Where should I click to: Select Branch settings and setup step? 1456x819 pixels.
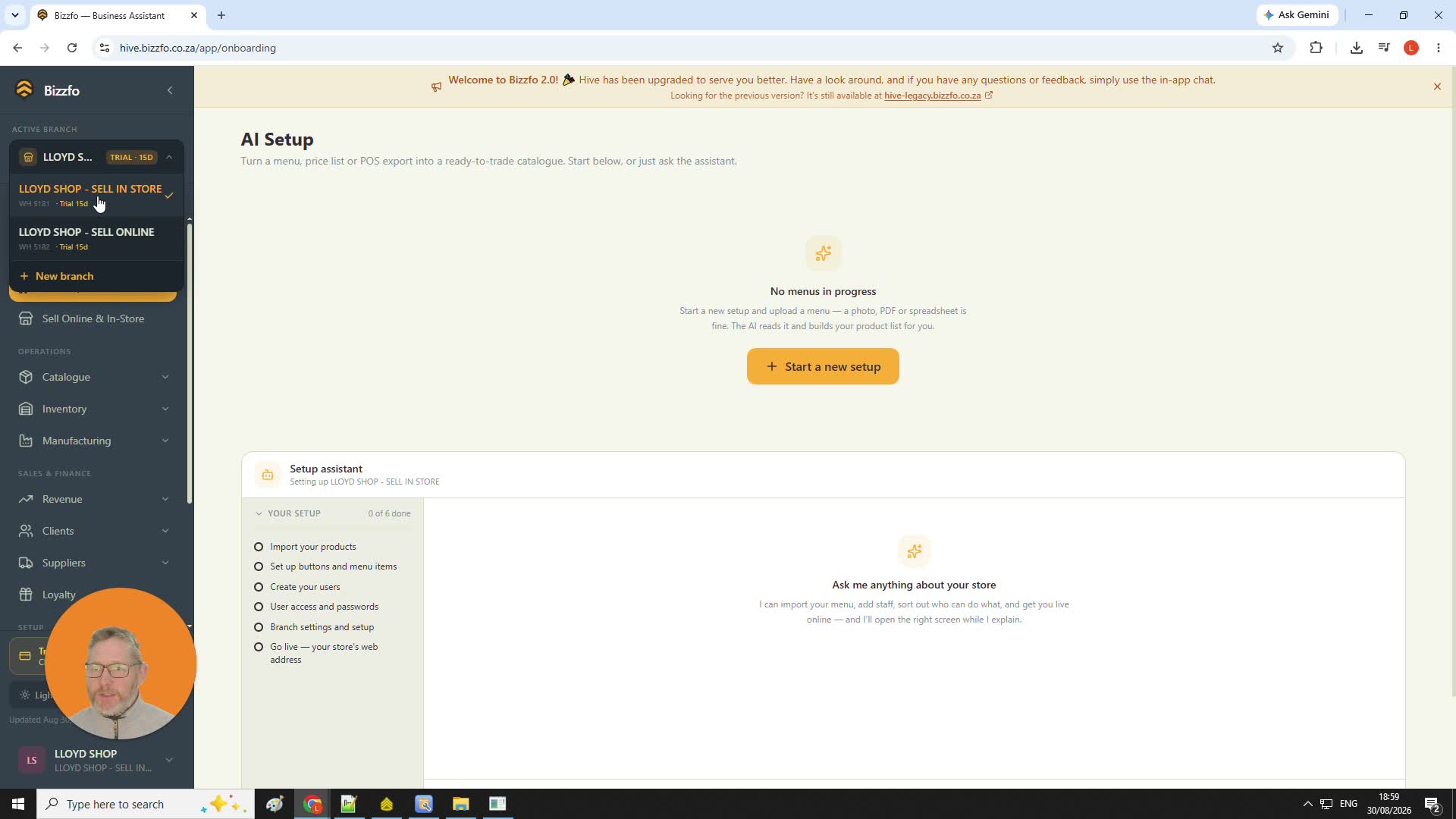(x=315, y=627)
